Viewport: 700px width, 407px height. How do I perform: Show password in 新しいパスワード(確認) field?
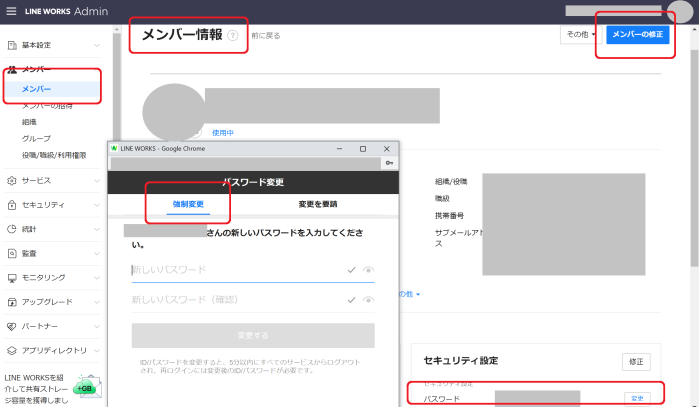pos(368,300)
